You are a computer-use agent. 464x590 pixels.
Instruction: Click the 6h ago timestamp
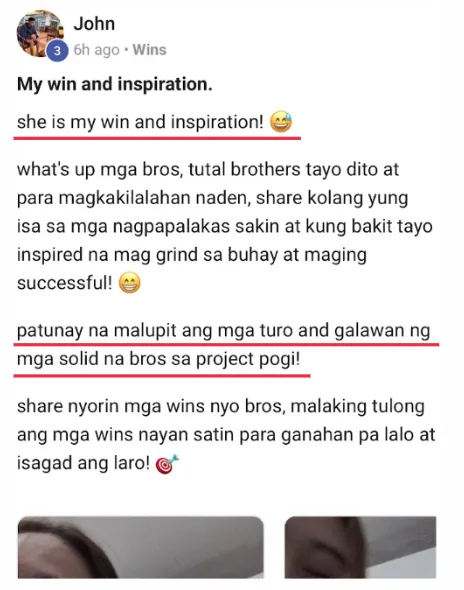point(96,50)
